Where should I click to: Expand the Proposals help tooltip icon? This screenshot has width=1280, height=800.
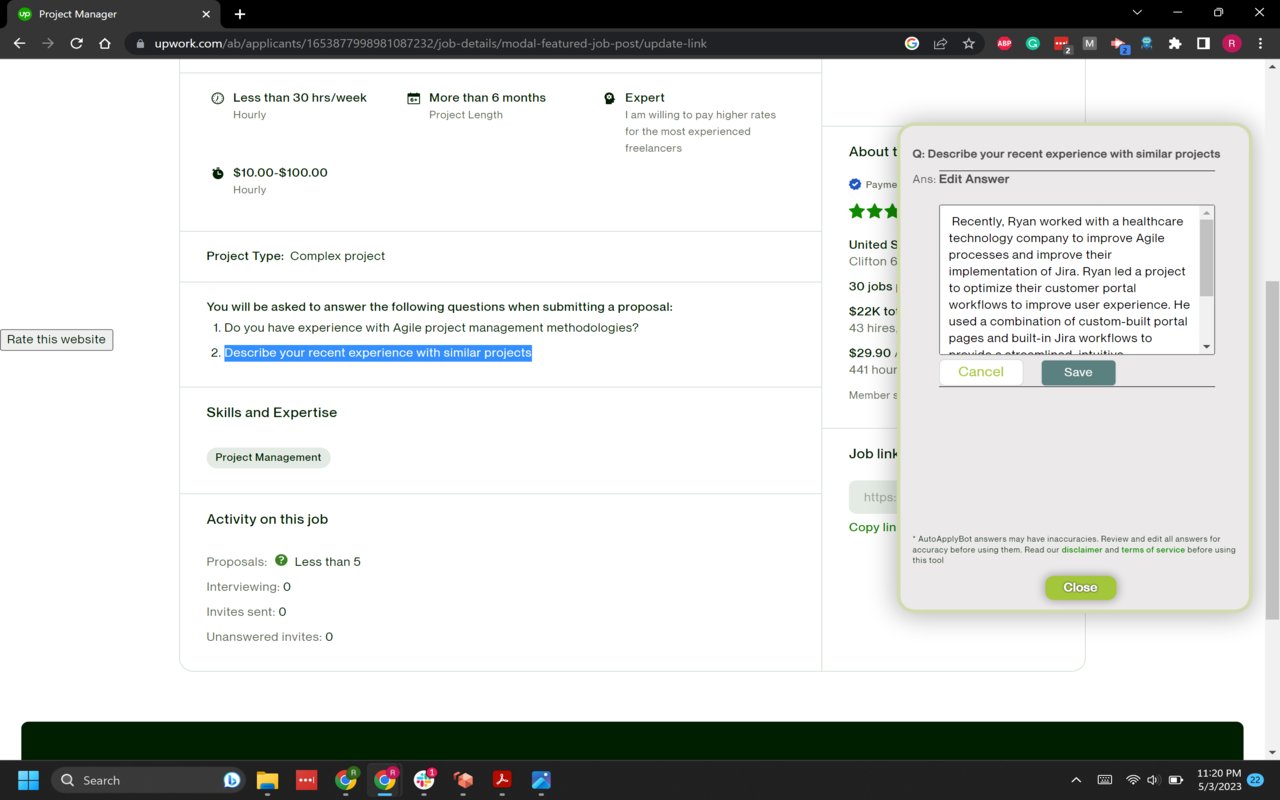[281, 561]
